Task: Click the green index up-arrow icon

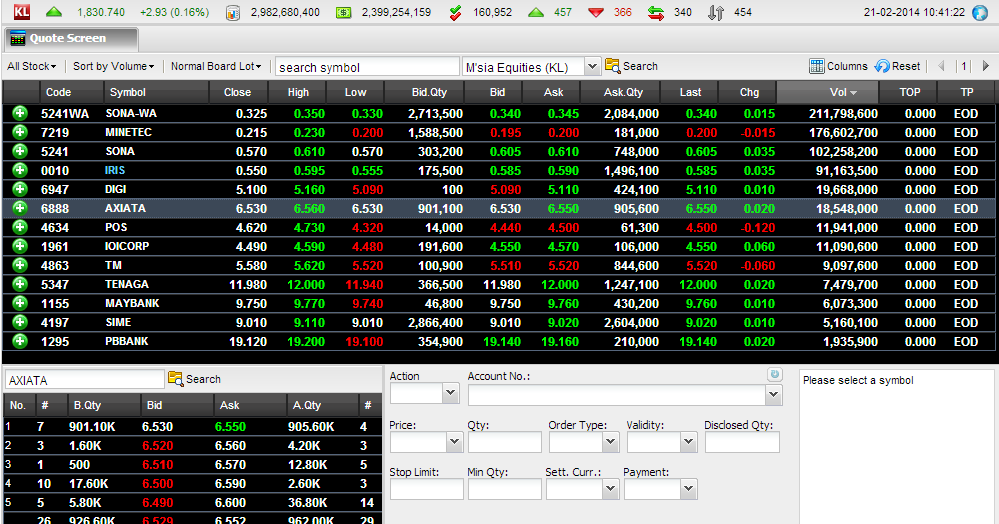Action: [x=54, y=12]
